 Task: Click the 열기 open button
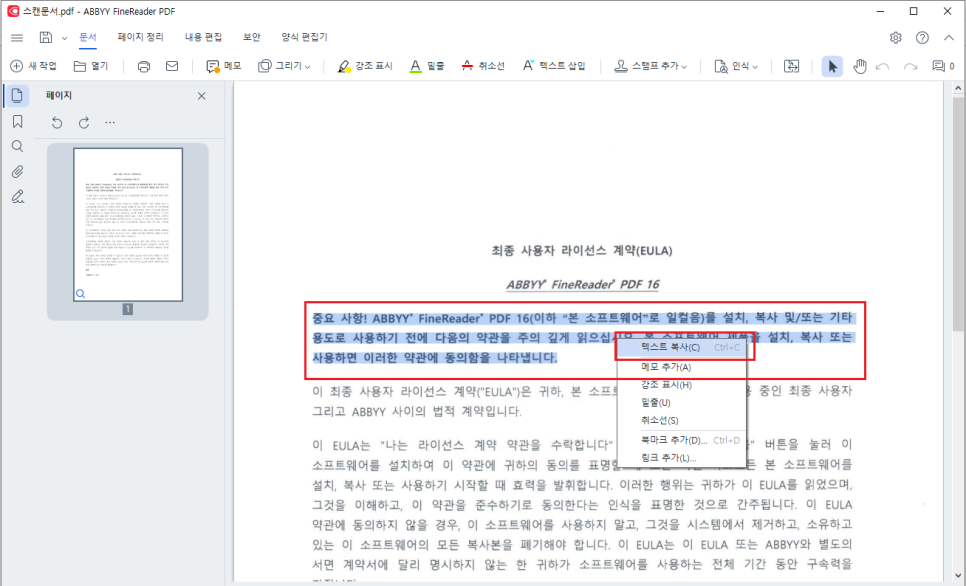click(x=91, y=66)
